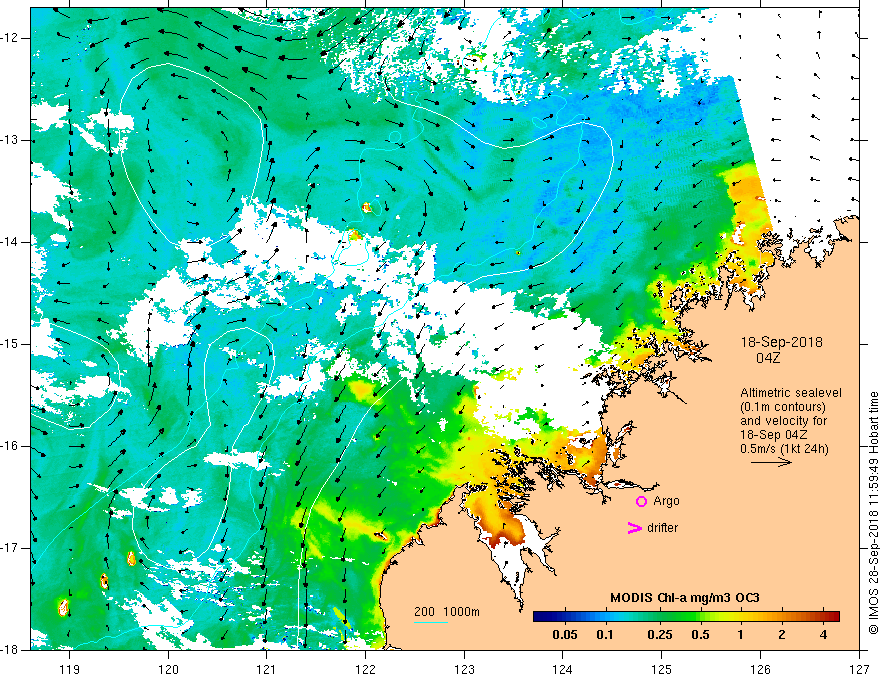Click the IMOS copyright timestamp text
The width and height of the screenshot is (880, 680).
873,513
